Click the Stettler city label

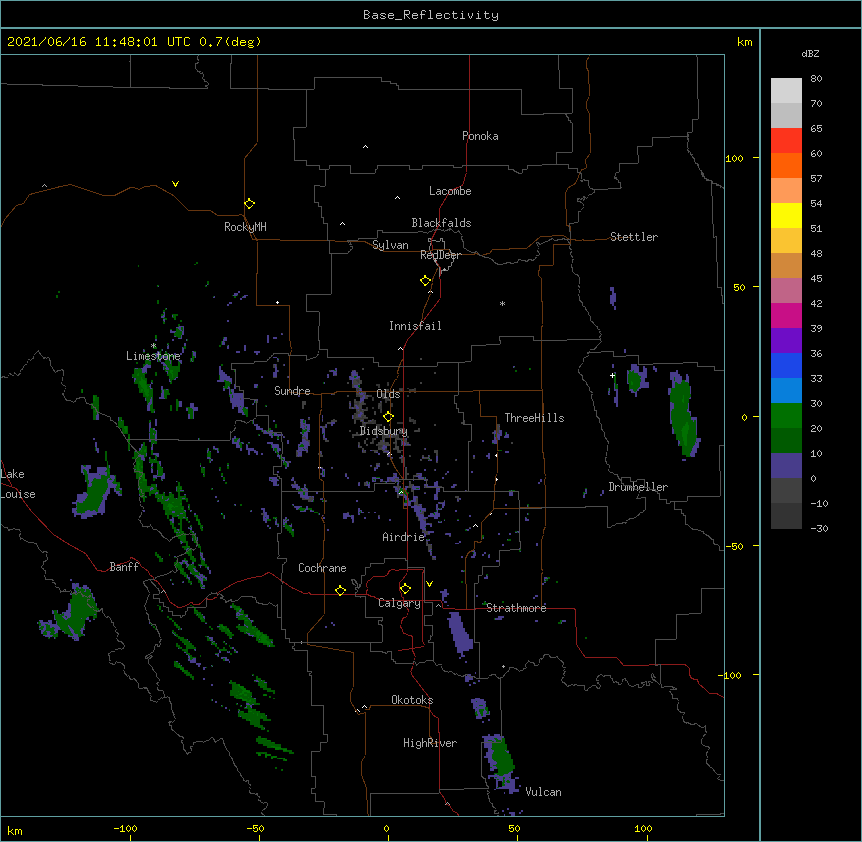pyautogui.click(x=634, y=237)
